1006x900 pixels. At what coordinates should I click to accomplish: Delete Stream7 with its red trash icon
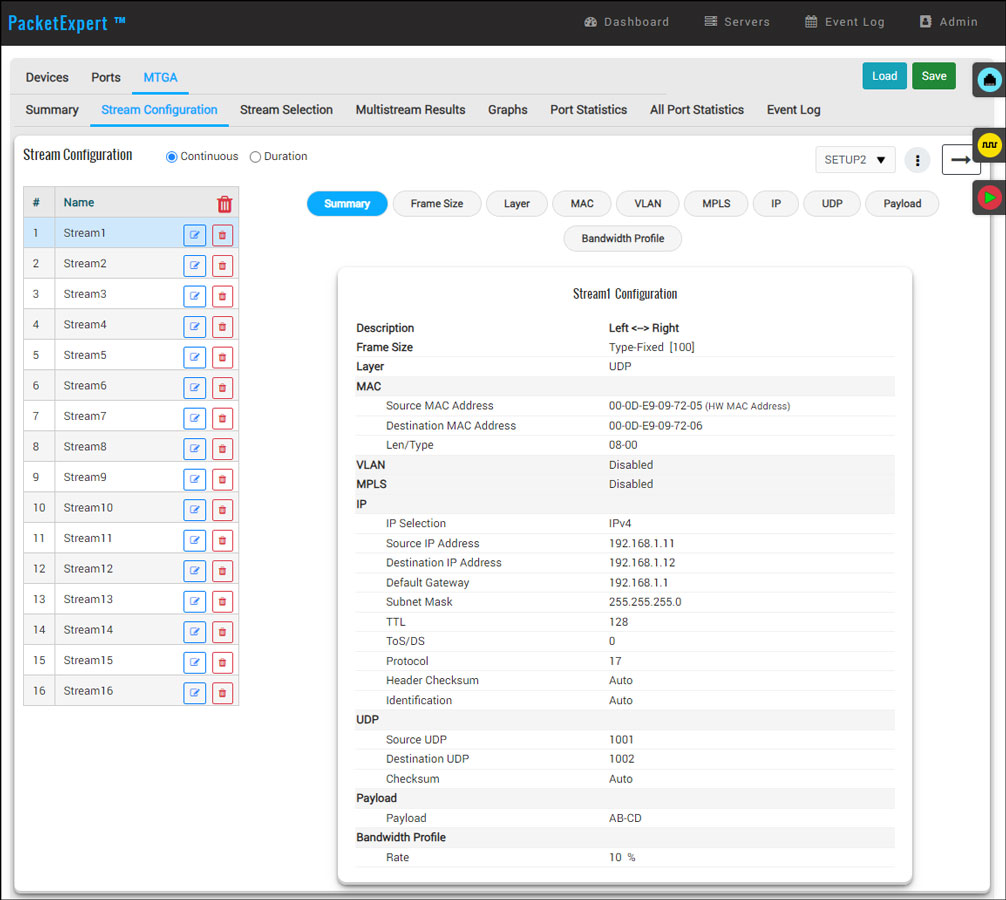coord(222,418)
